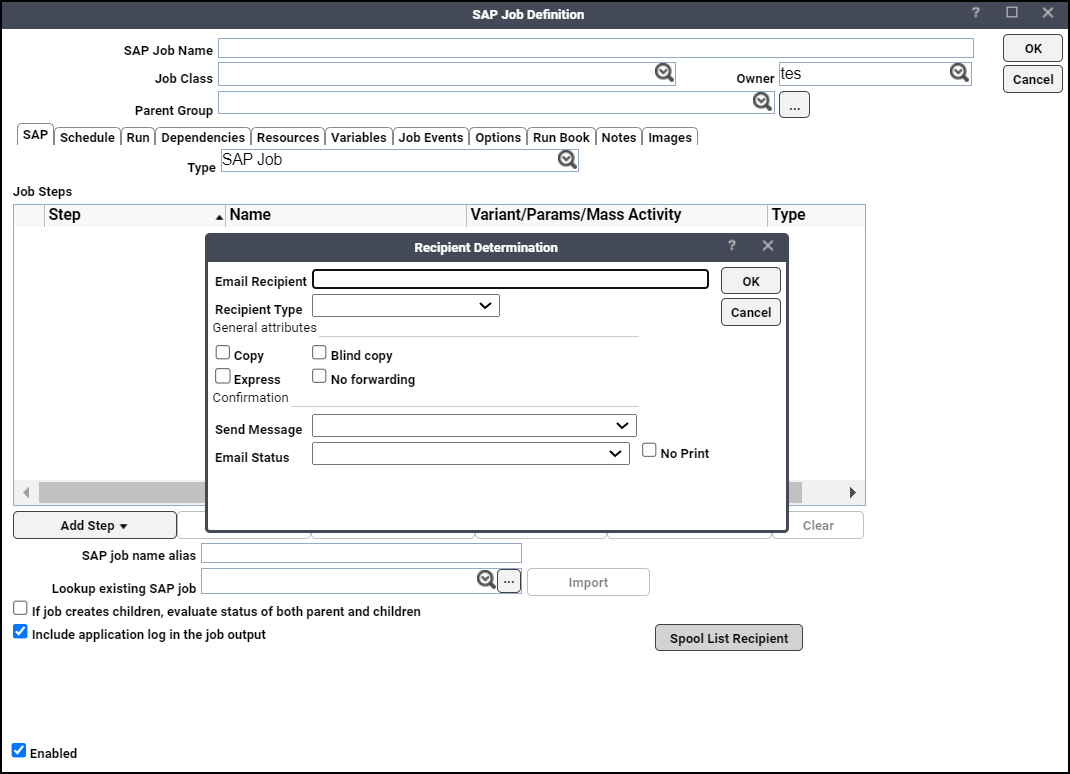1070x774 pixels.
Task: Click the Recipient Determination help icon
Action: click(x=731, y=245)
